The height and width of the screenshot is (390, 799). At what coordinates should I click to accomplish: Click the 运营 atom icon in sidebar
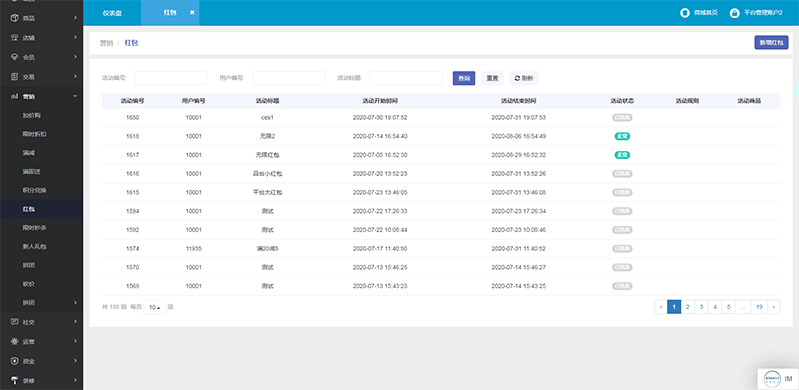pos(15,341)
